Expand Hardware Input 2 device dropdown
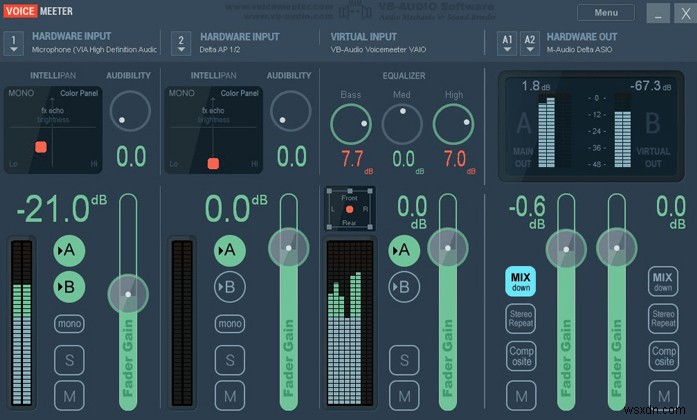Viewport: 697px width, 420px height. point(181,43)
